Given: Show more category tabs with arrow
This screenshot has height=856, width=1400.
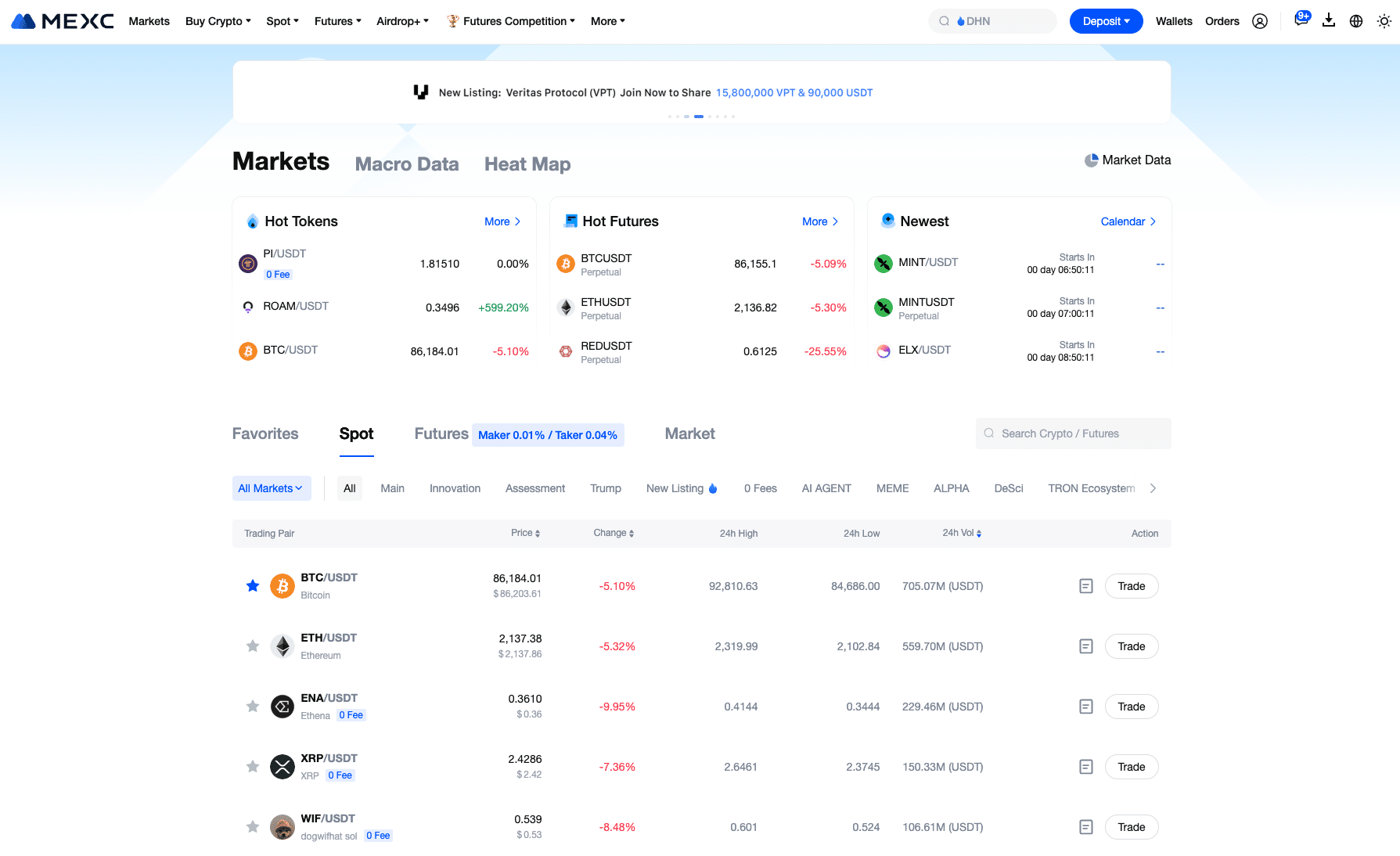Looking at the screenshot, I should [1153, 488].
